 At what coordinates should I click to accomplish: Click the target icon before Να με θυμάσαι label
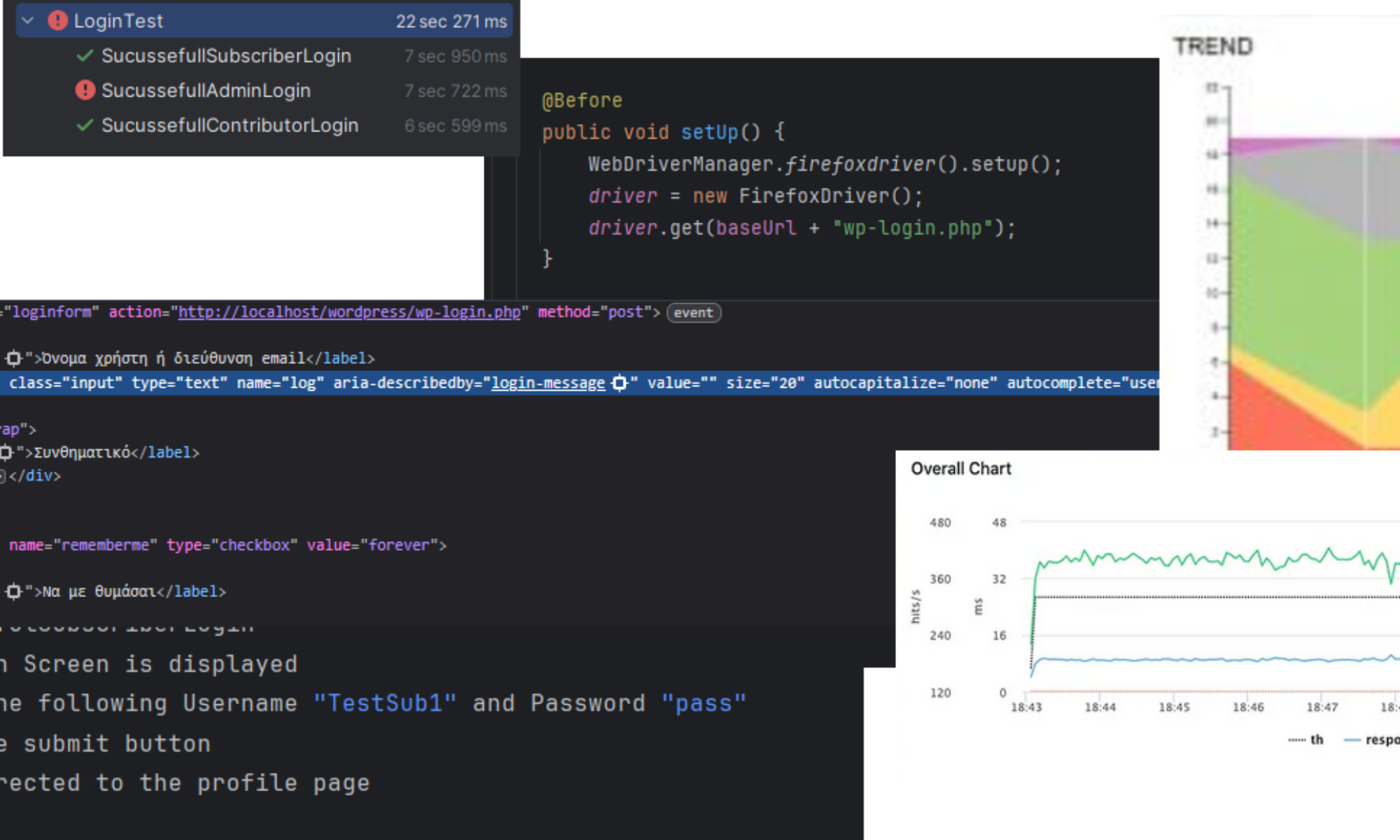click(13, 591)
